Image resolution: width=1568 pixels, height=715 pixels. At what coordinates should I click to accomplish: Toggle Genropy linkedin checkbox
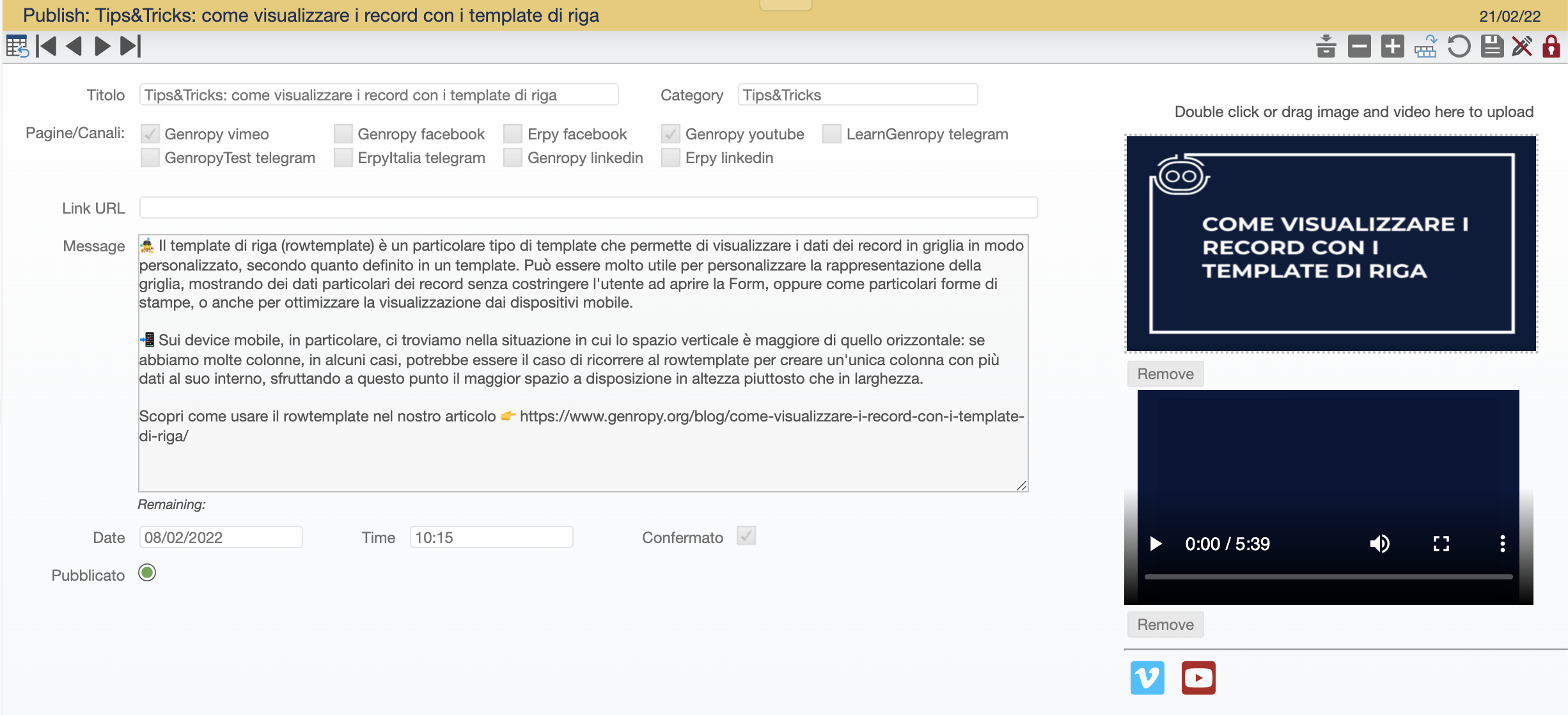point(513,157)
